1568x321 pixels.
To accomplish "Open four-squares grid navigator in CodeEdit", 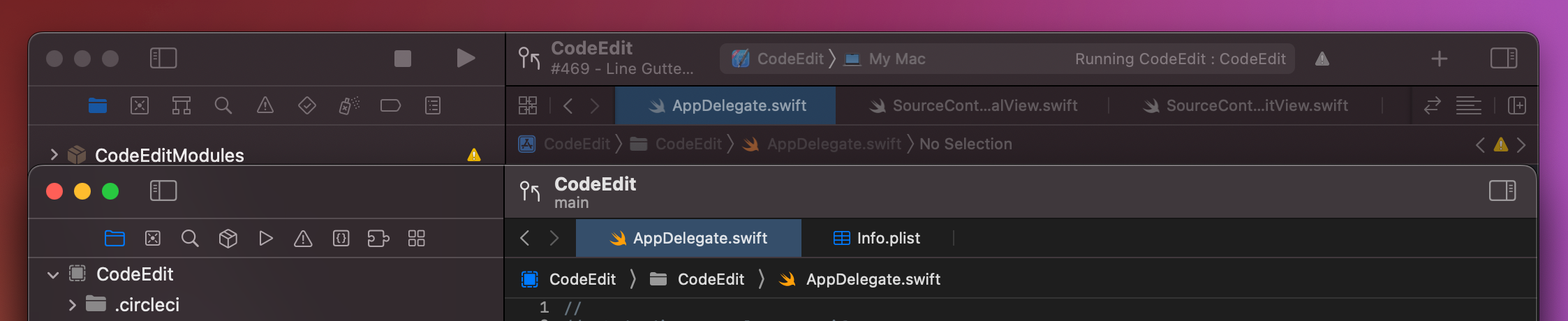I will (417, 239).
